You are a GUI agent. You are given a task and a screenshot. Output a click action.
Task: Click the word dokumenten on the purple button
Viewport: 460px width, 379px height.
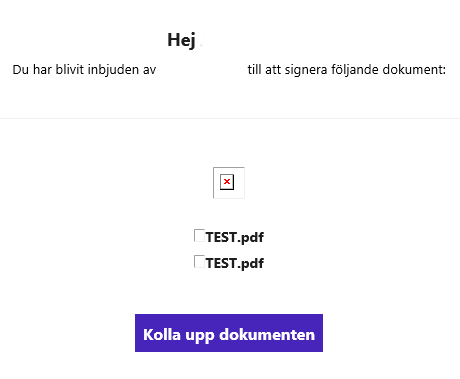pyautogui.click(x=267, y=334)
